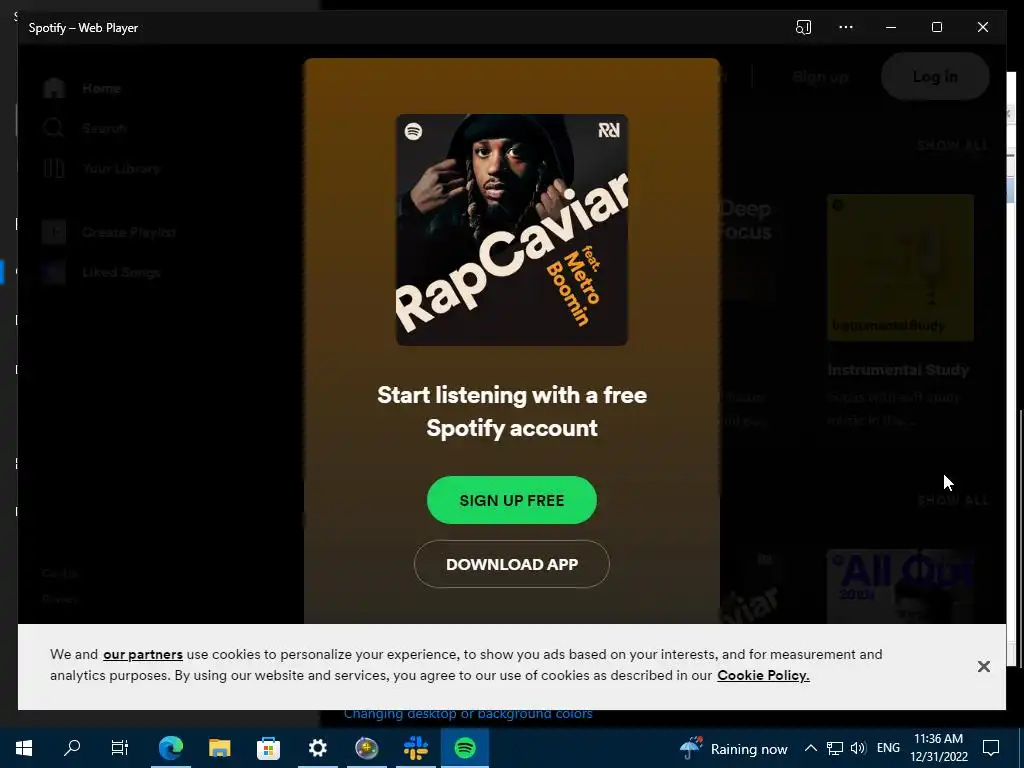1024x768 pixels.
Task: Click the upper SHOW ALL link
Action: pos(953,146)
